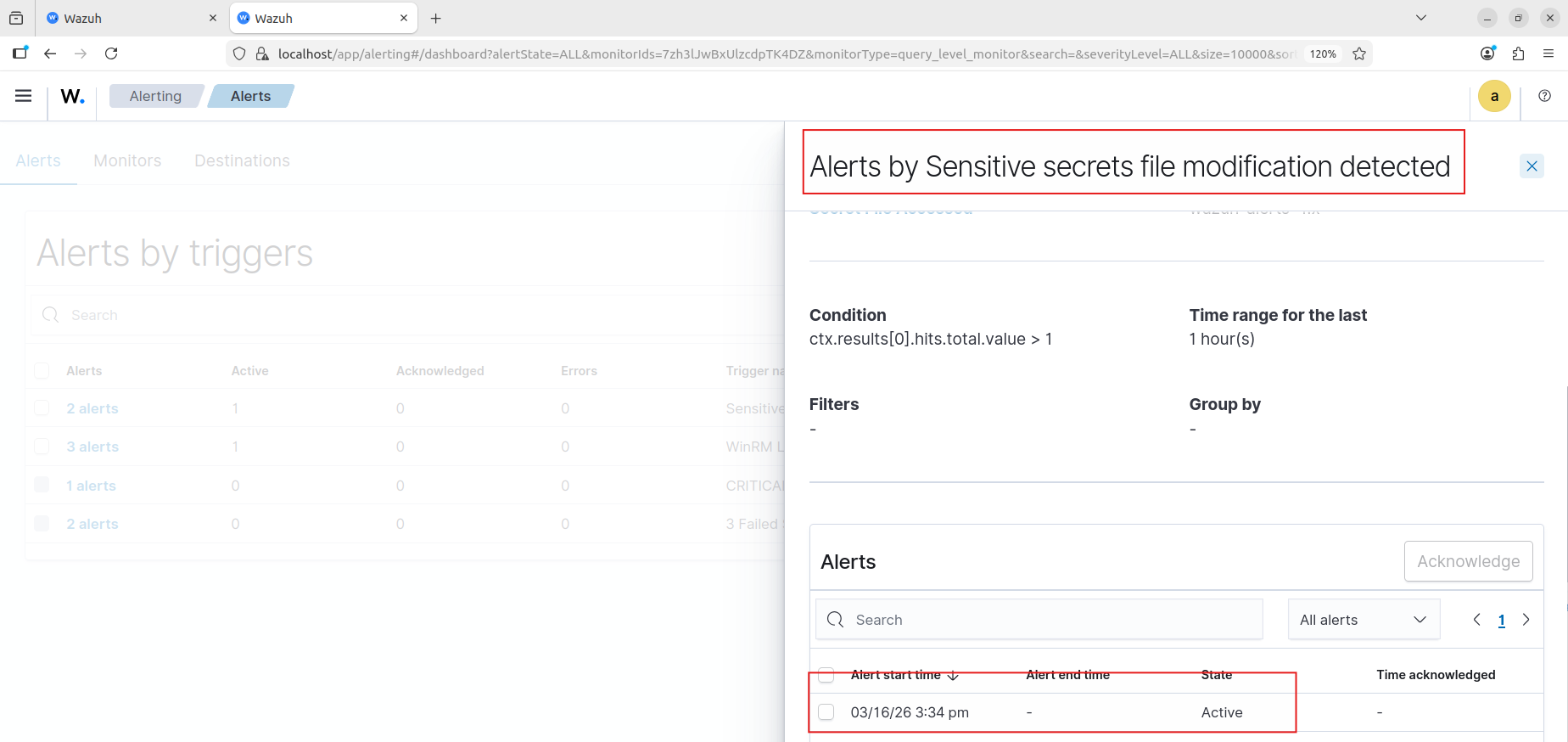1568x742 pixels.
Task: Click the Wazuh 'W.' logo
Action: tap(72, 96)
